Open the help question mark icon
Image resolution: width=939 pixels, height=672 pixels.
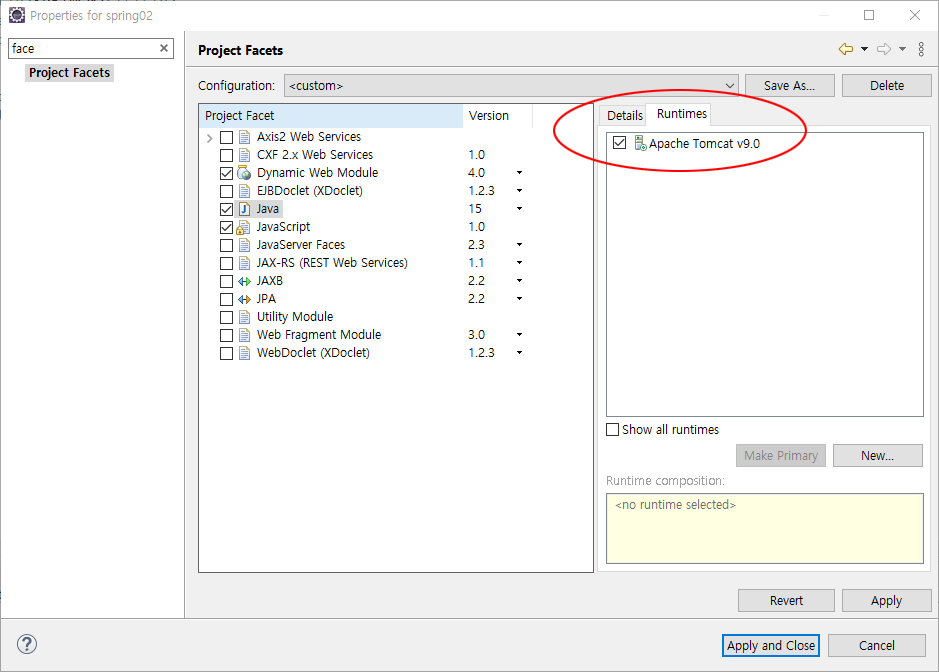pos(27,644)
